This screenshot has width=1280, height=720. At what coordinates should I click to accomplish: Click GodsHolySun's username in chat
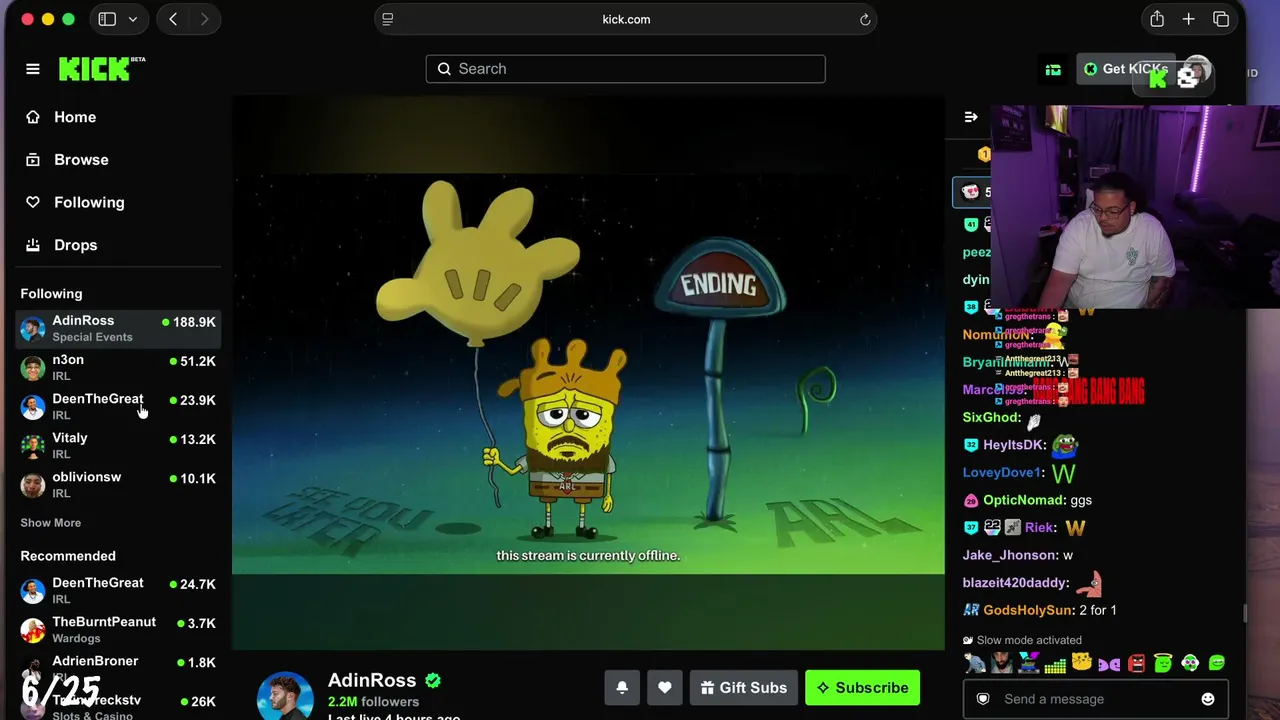click(x=1028, y=610)
